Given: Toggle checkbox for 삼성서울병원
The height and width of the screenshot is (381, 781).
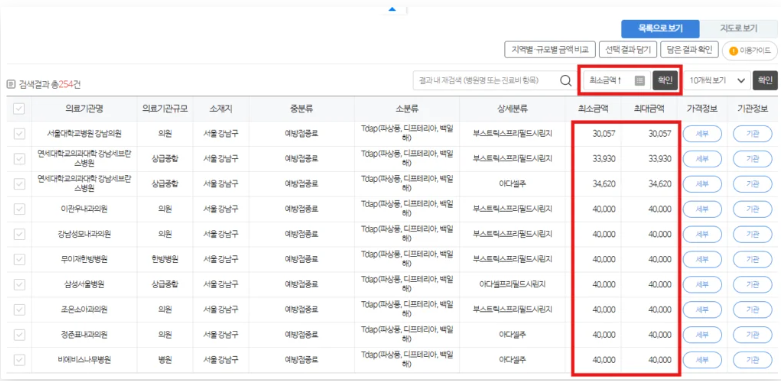Looking at the screenshot, I should pyautogui.click(x=19, y=285).
